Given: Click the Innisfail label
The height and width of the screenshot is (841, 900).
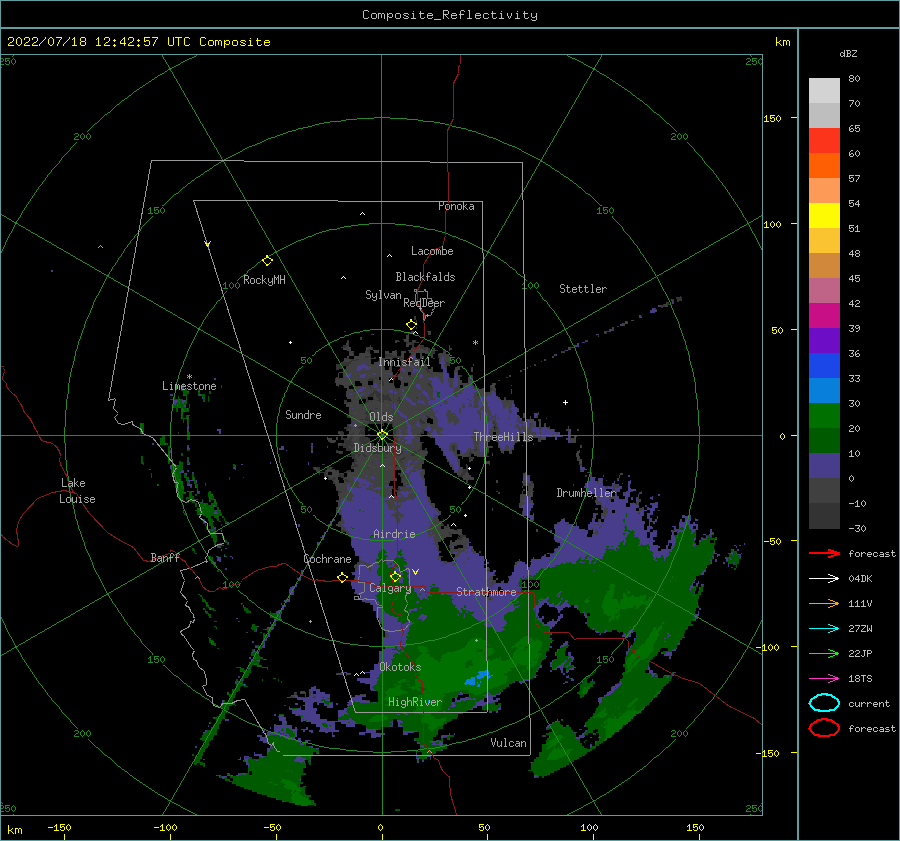Looking at the screenshot, I should 404,362.
